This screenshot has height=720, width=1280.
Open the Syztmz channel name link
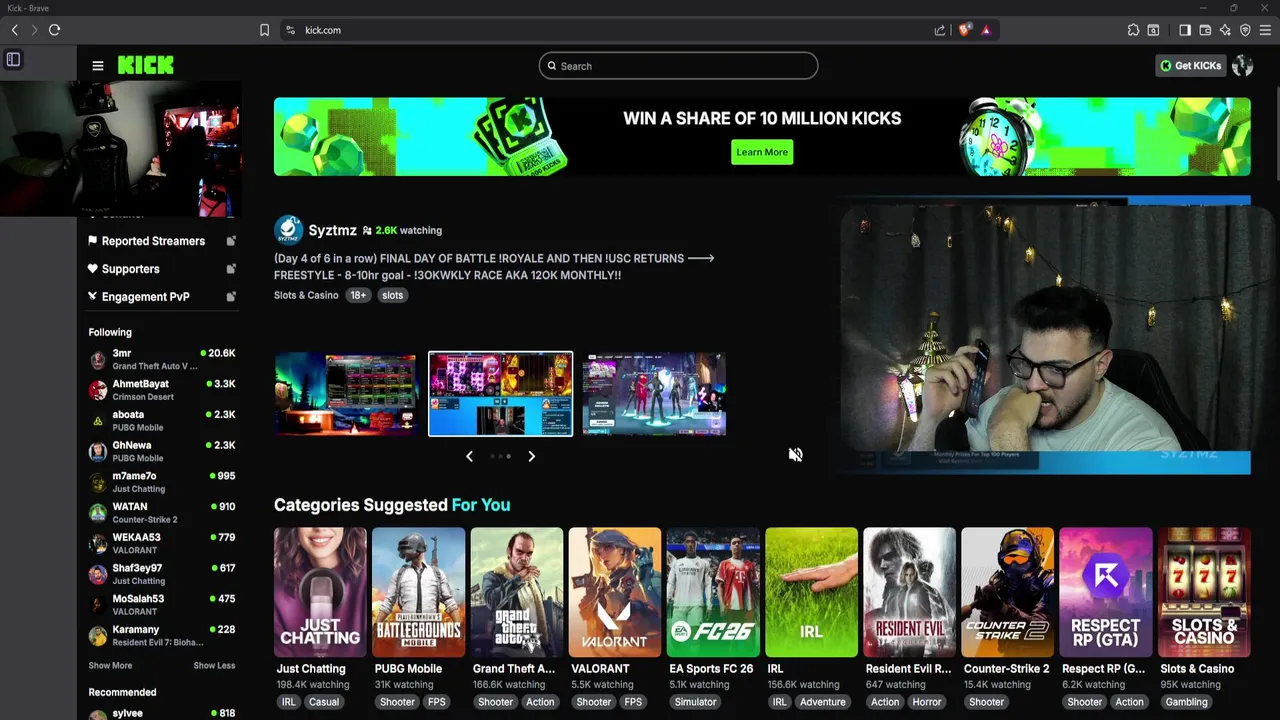[332, 230]
